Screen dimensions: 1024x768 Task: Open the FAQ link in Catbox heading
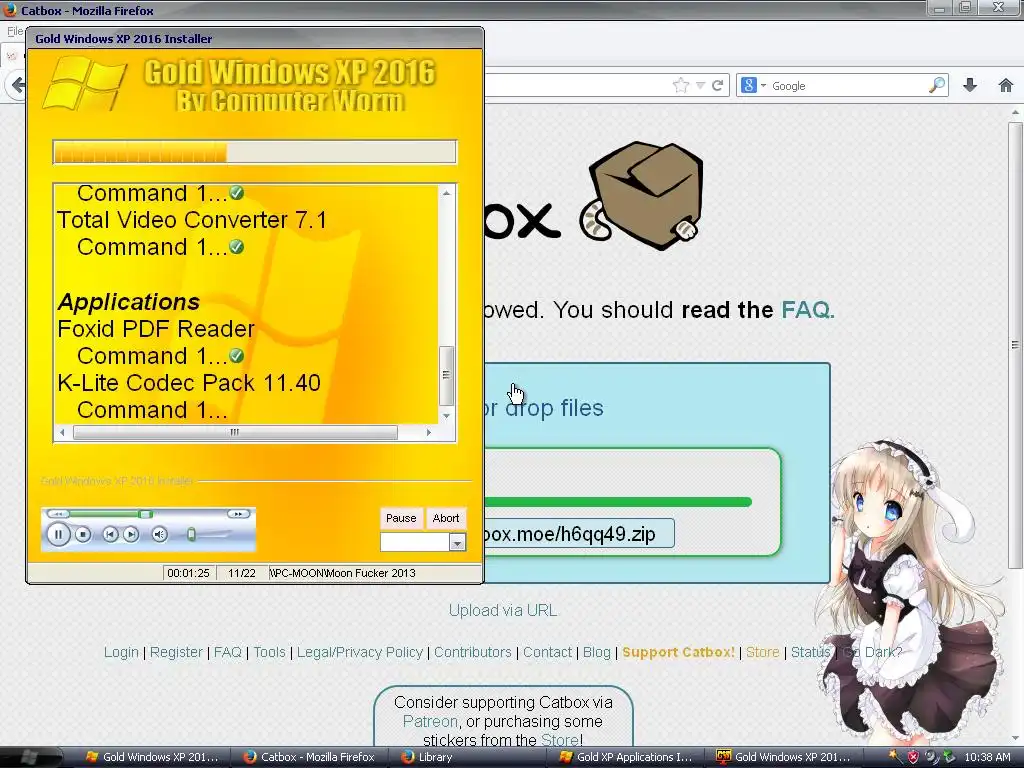807,310
